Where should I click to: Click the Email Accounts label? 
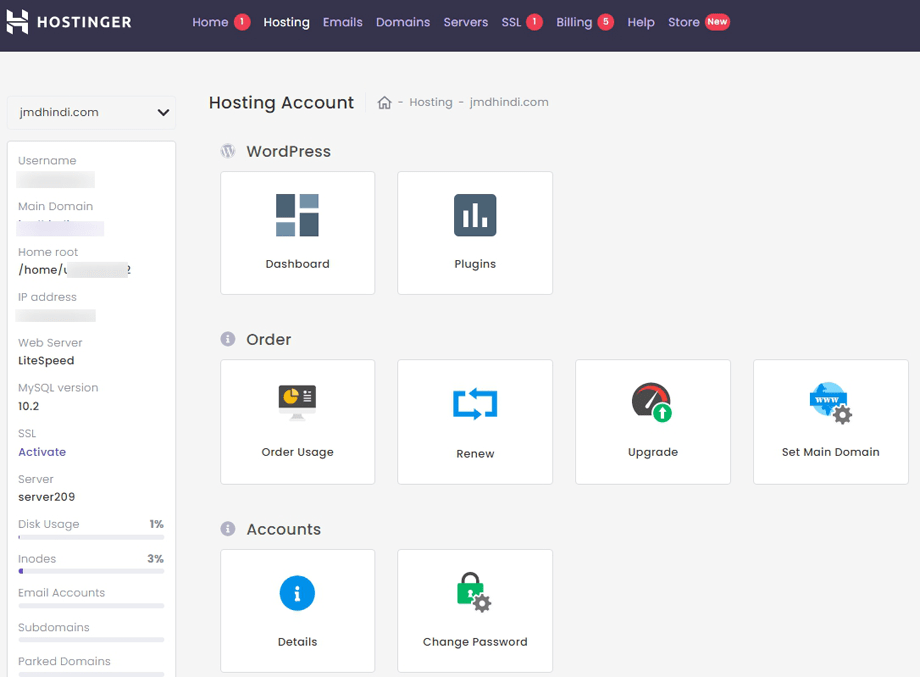(62, 593)
